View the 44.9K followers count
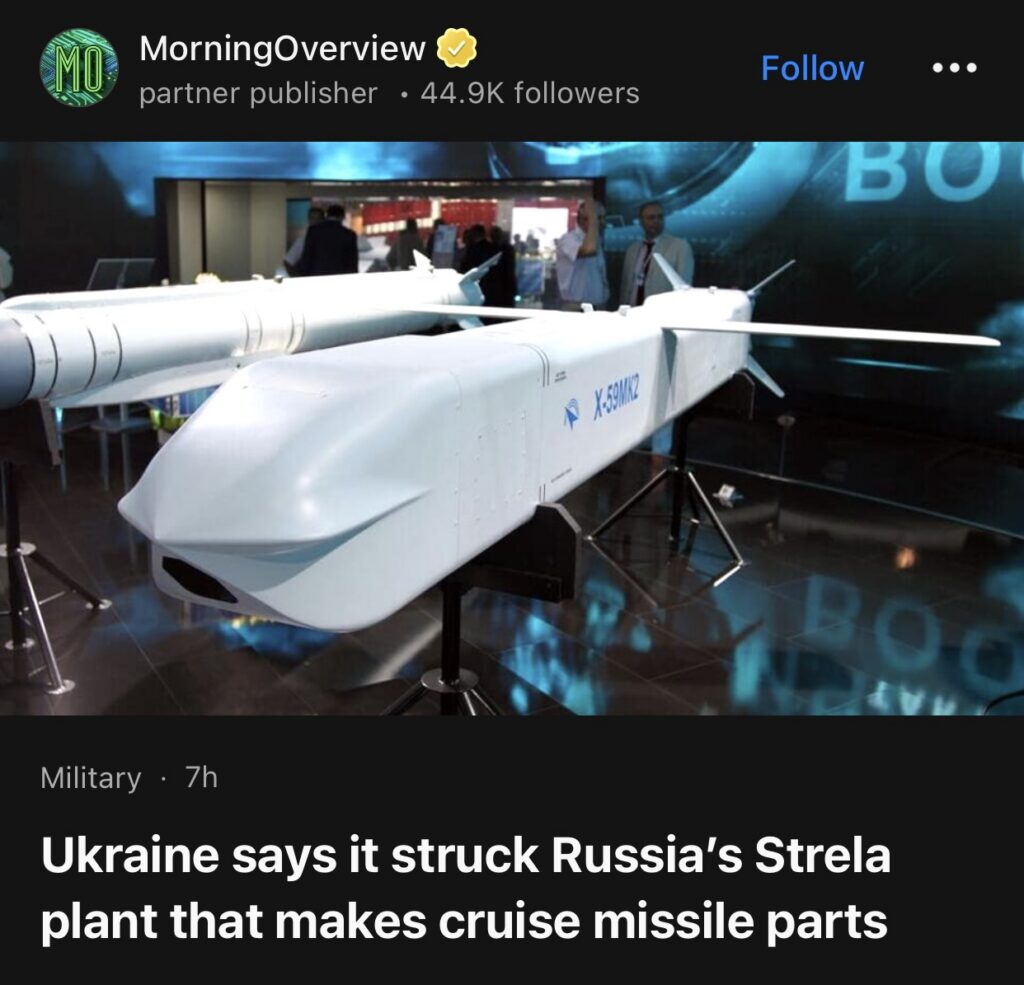 530,93
